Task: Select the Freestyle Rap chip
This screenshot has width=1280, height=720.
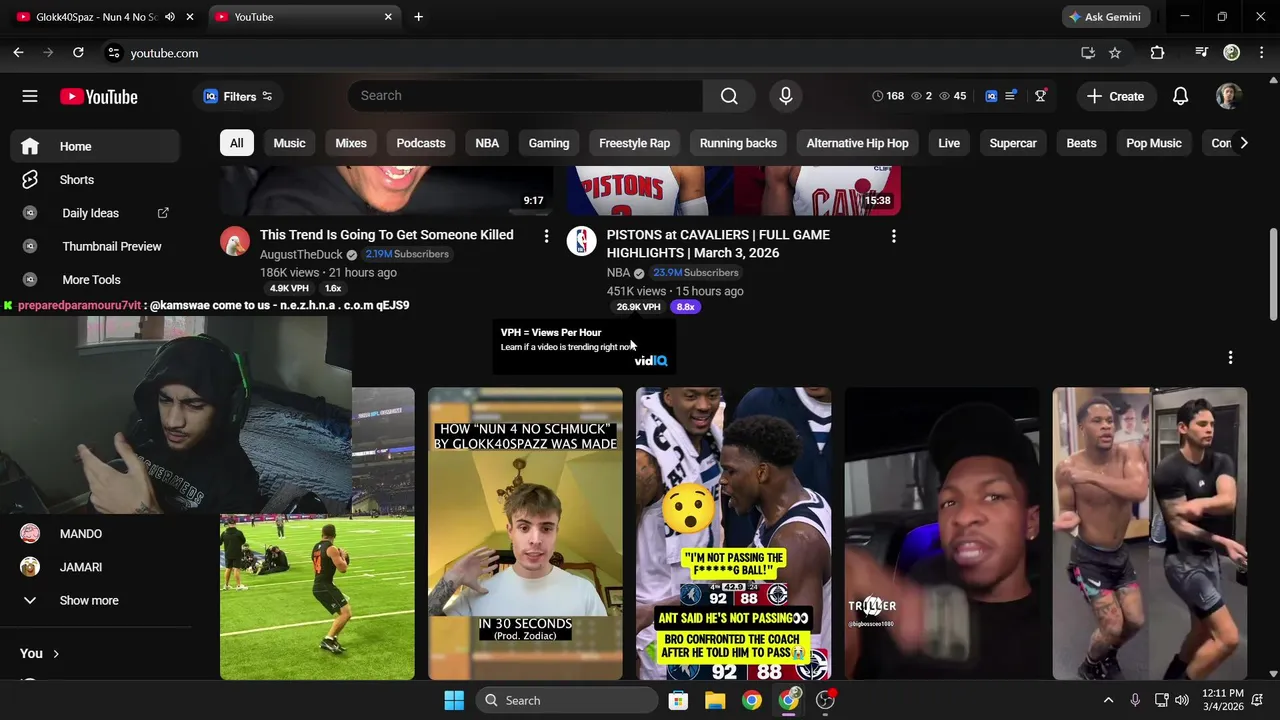Action: click(635, 143)
